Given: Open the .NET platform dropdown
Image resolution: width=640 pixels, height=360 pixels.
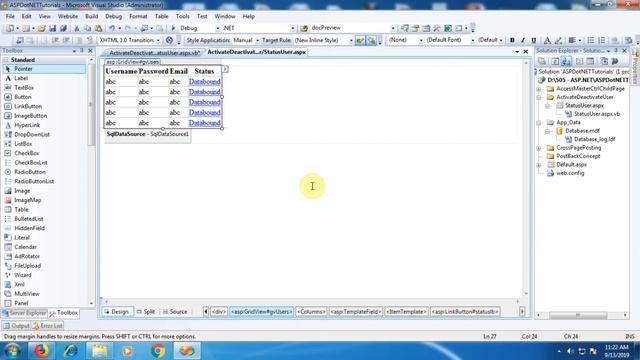Looking at the screenshot, I should 293,28.
